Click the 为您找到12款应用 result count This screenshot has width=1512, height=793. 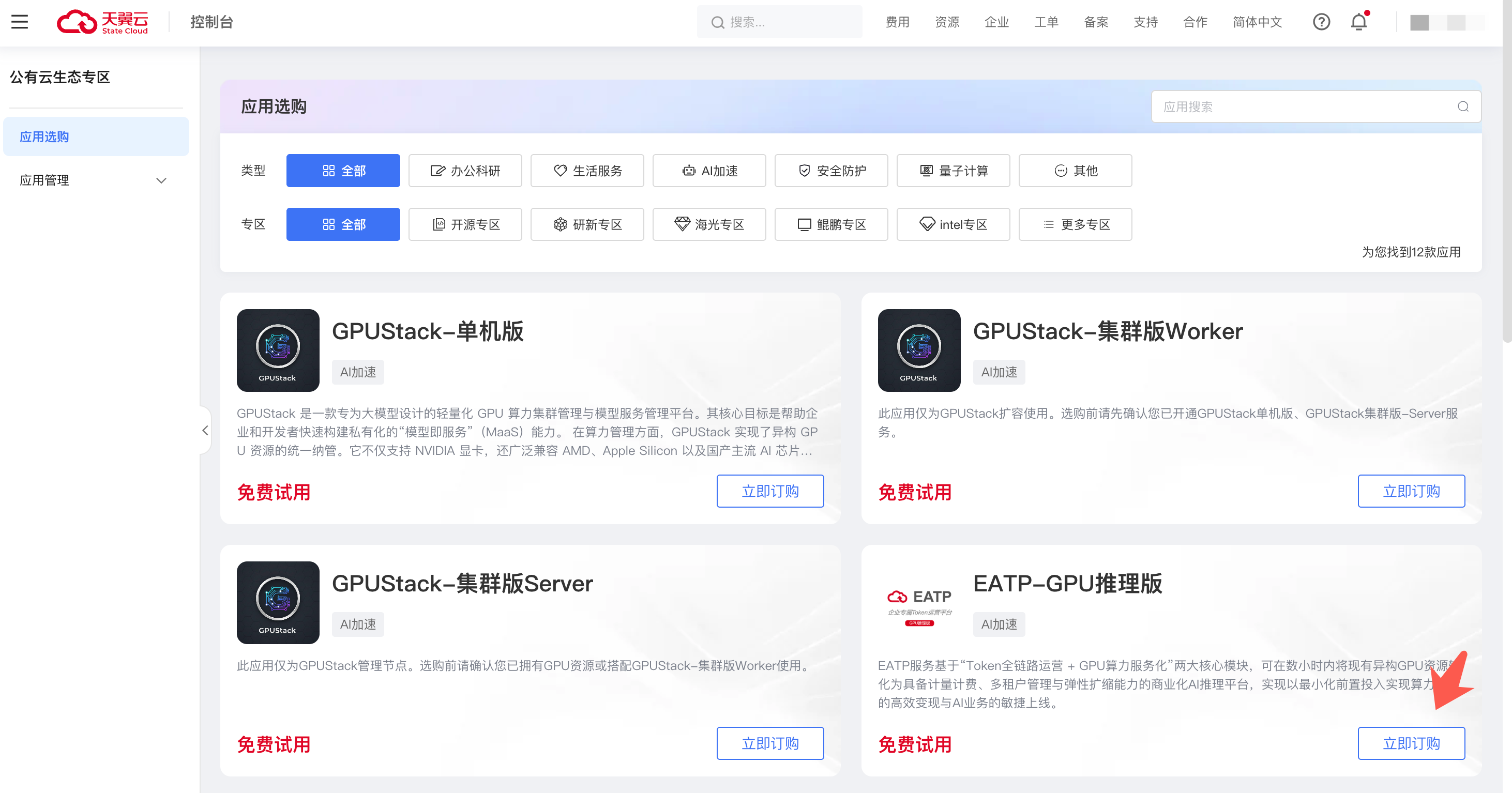pyautogui.click(x=1411, y=252)
